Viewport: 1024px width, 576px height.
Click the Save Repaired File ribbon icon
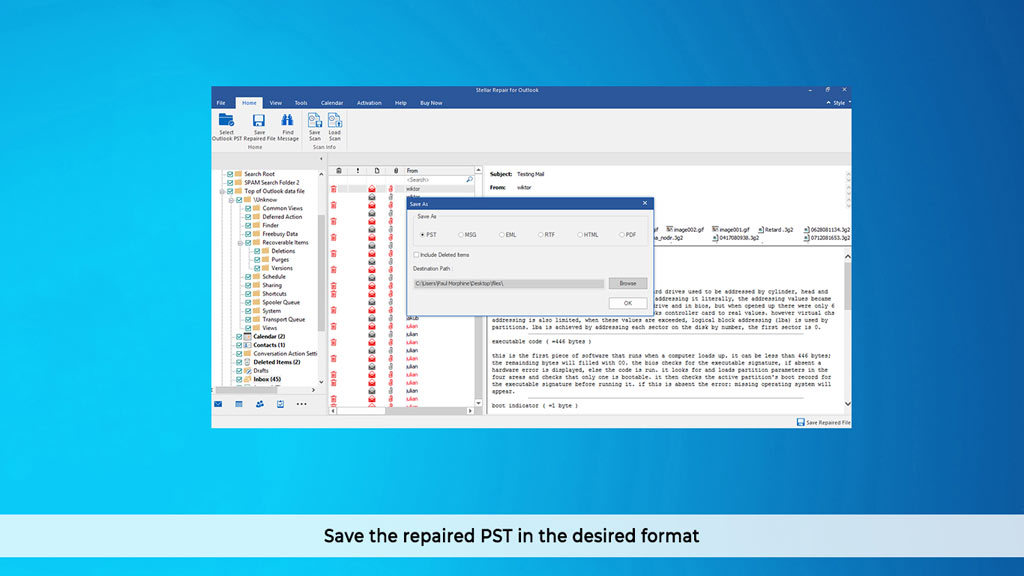pyautogui.click(x=259, y=121)
